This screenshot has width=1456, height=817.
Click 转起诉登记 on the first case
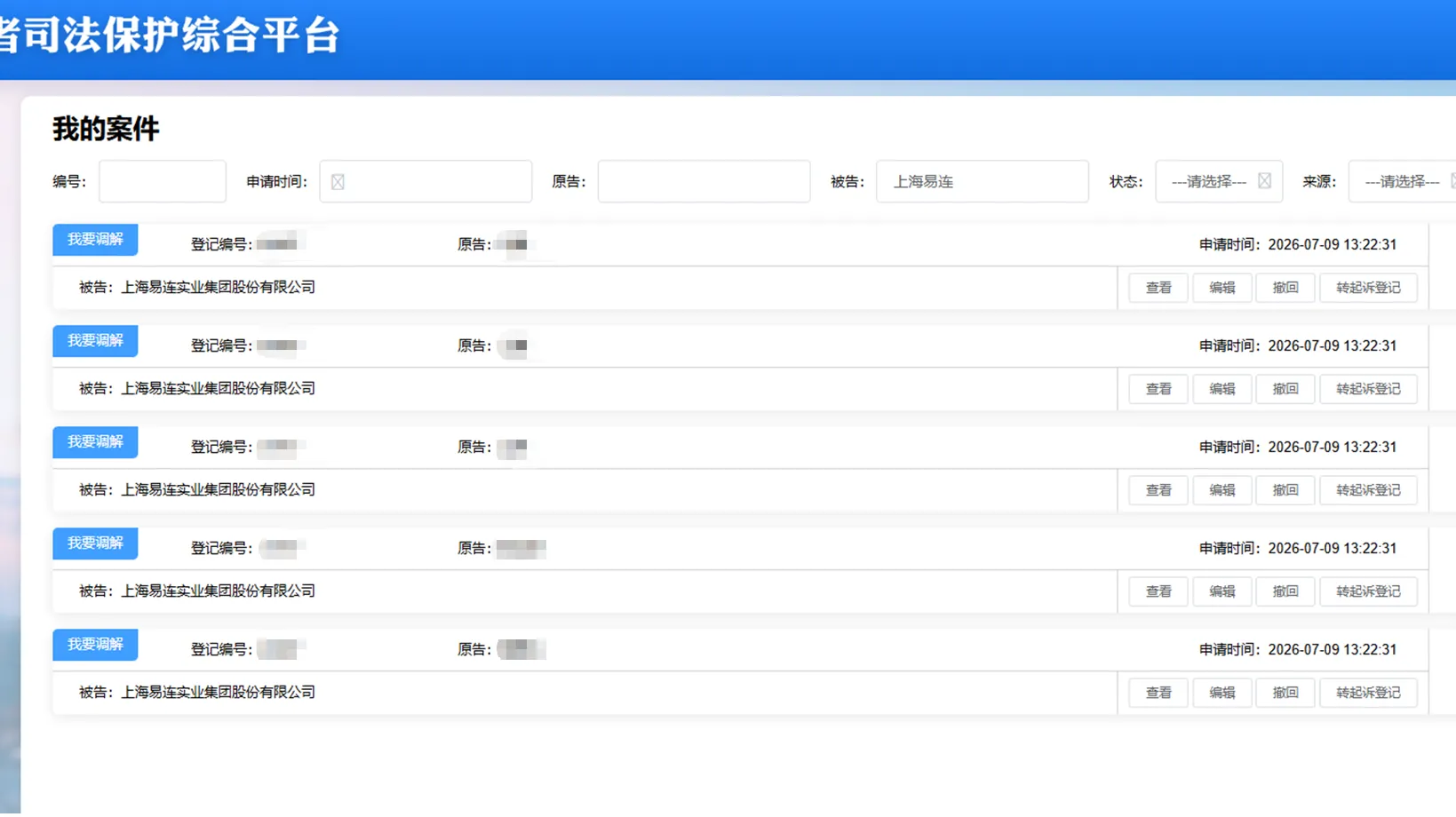click(1368, 288)
